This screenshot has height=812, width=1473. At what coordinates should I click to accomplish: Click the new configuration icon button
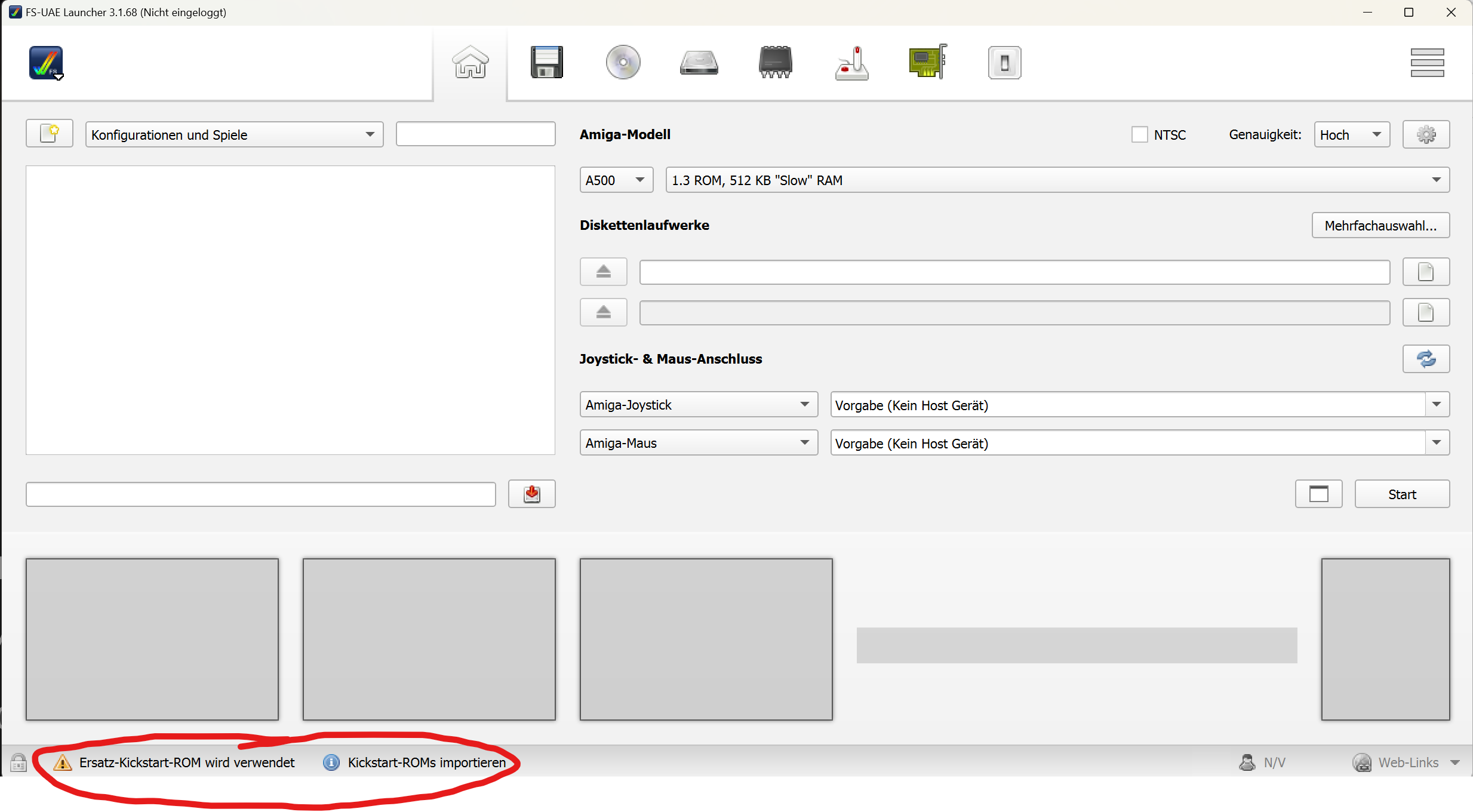point(50,134)
